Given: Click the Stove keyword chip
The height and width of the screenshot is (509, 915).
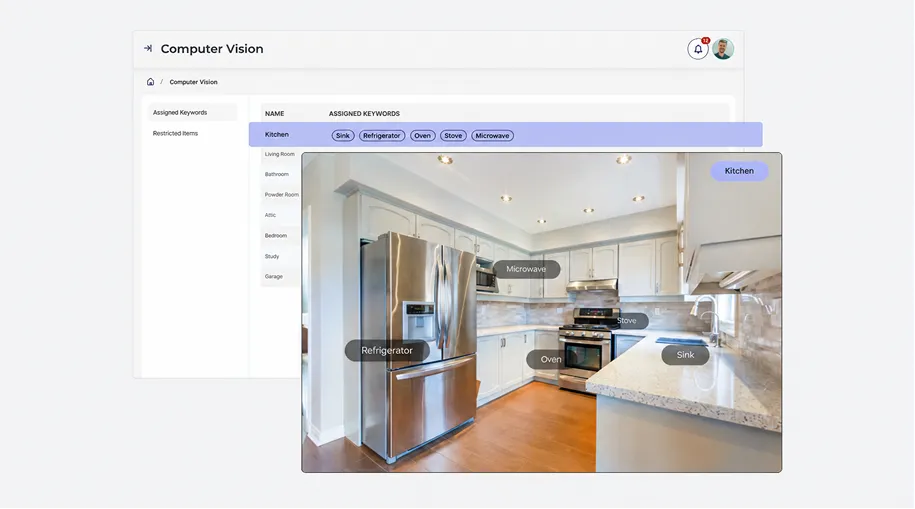Looking at the screenshot, I should pyautogui.click(x=453, y=135).
